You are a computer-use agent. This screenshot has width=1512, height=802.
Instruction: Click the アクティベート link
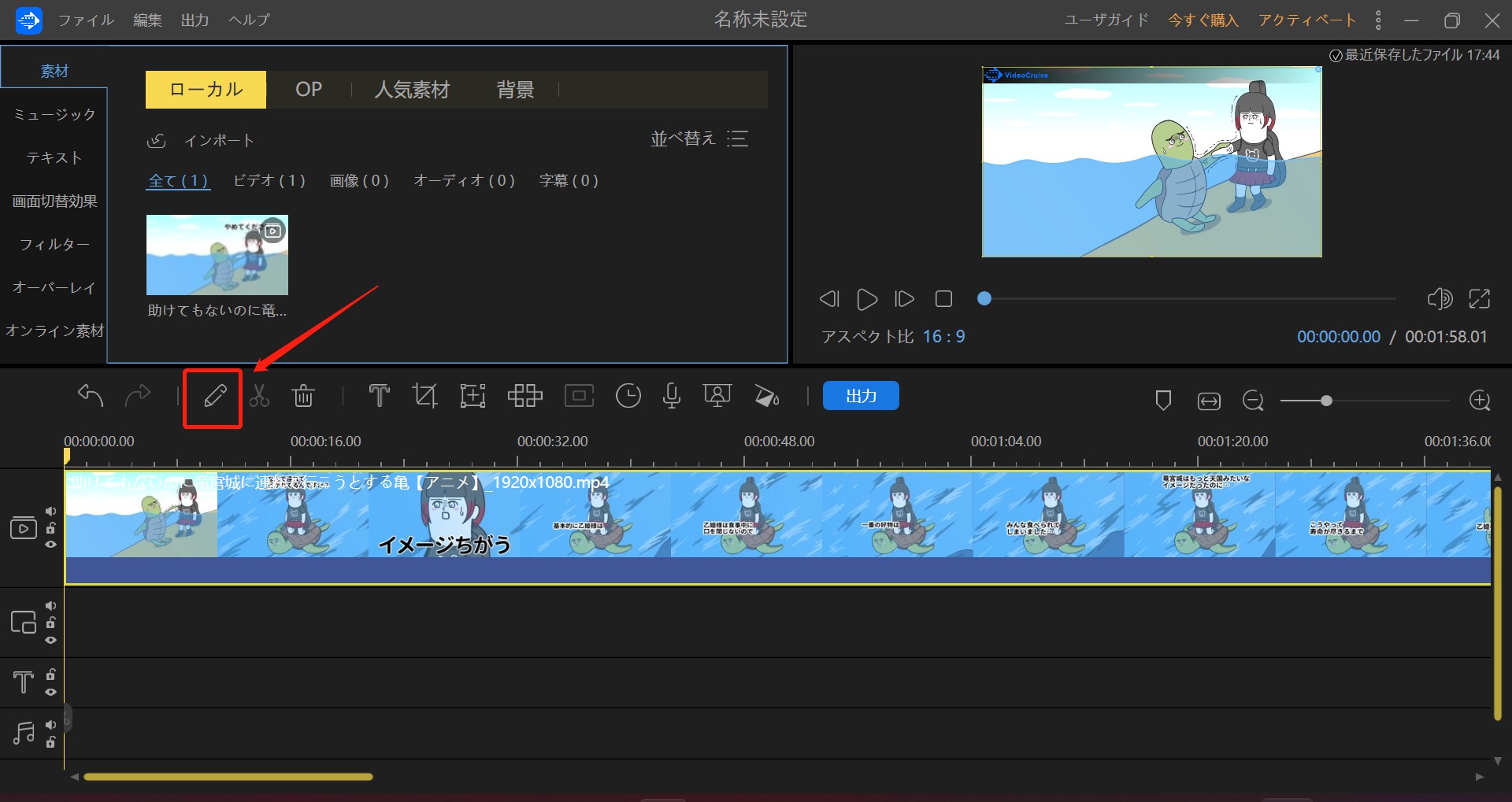pos(1306,20)
